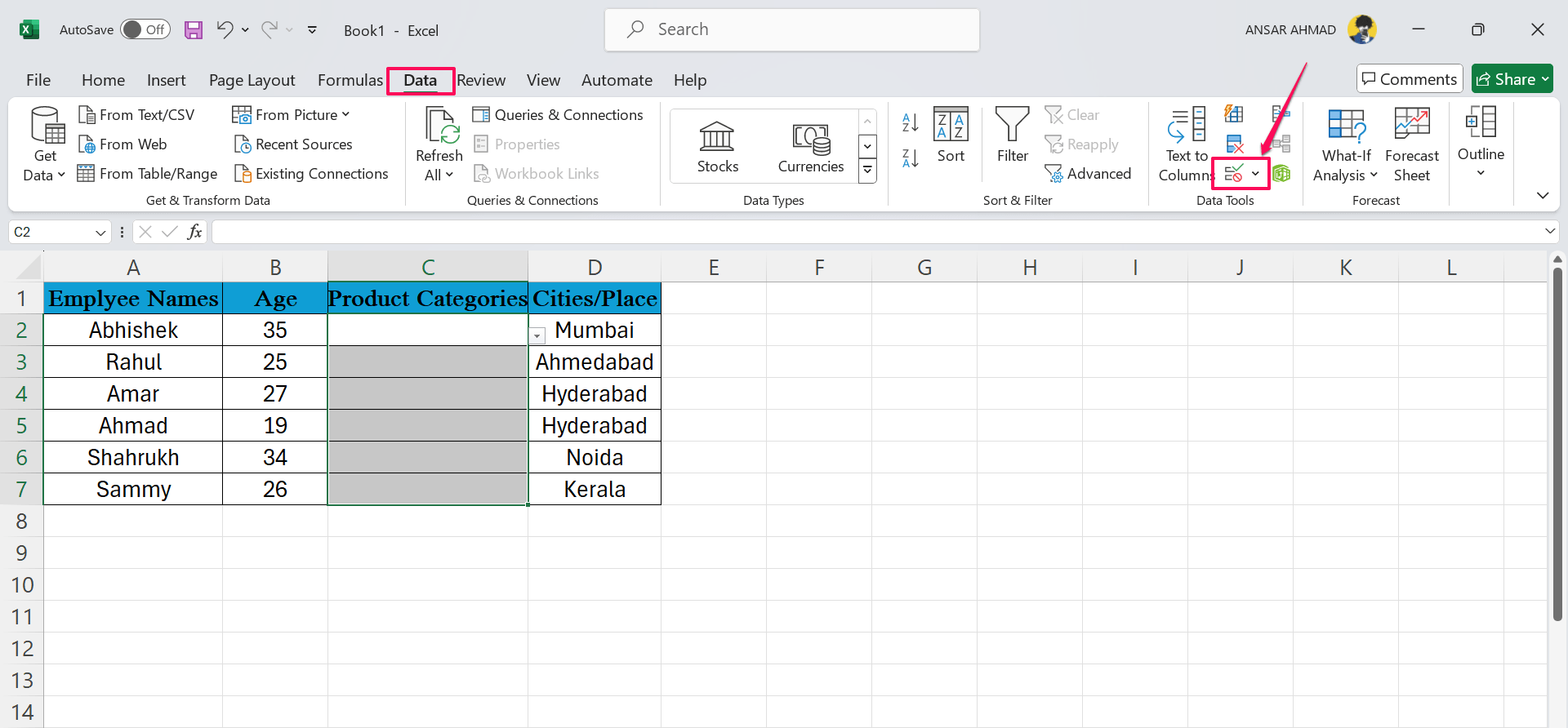Select the cell containing Ahmedabad
Screen dimensions: 1568x728
click(x=595, y=362)
